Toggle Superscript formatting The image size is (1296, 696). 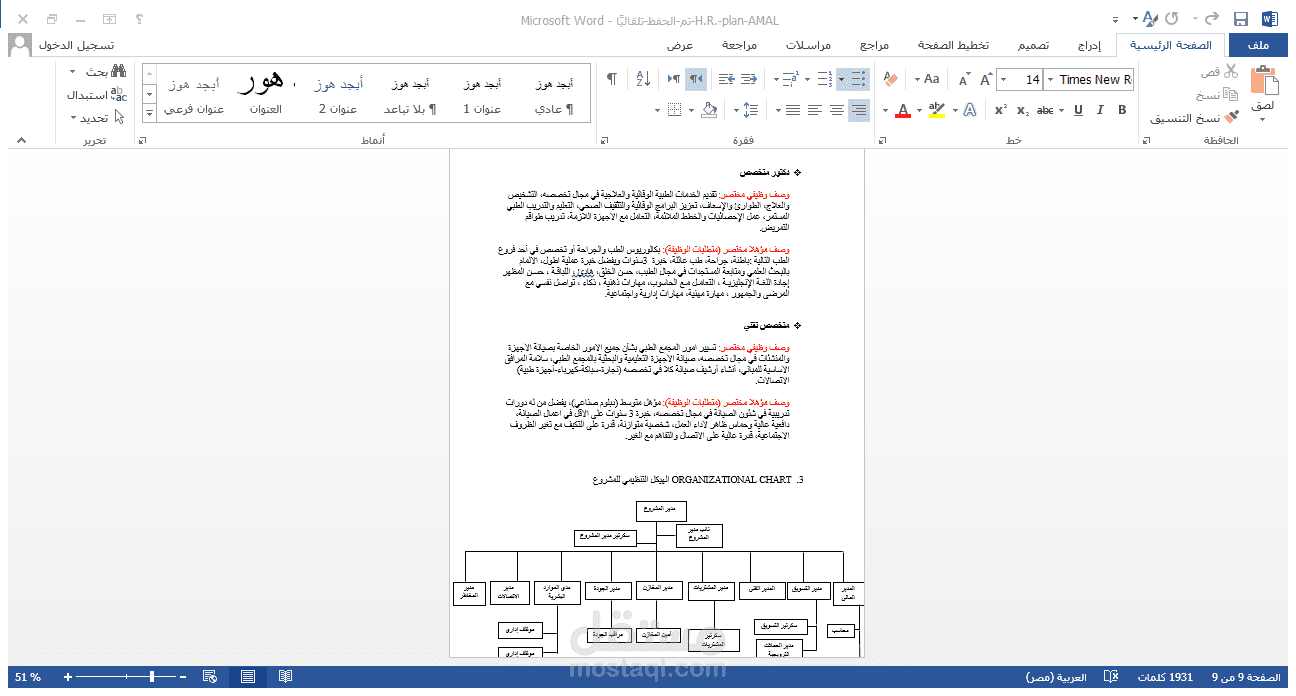click(1001, 110)
